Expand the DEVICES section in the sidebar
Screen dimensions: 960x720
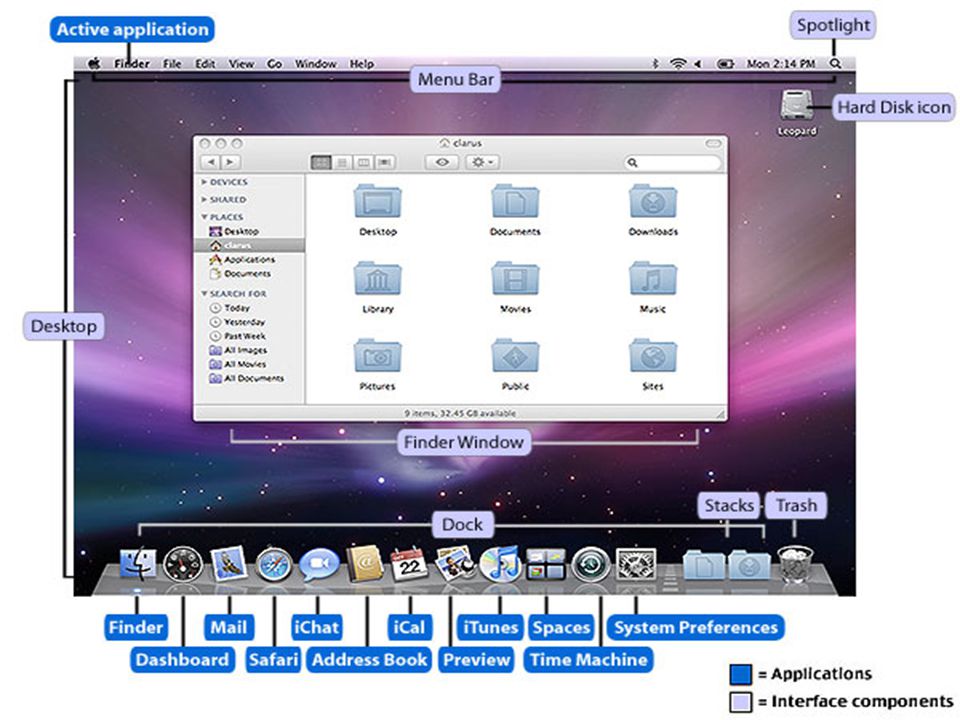click(204, 182)
